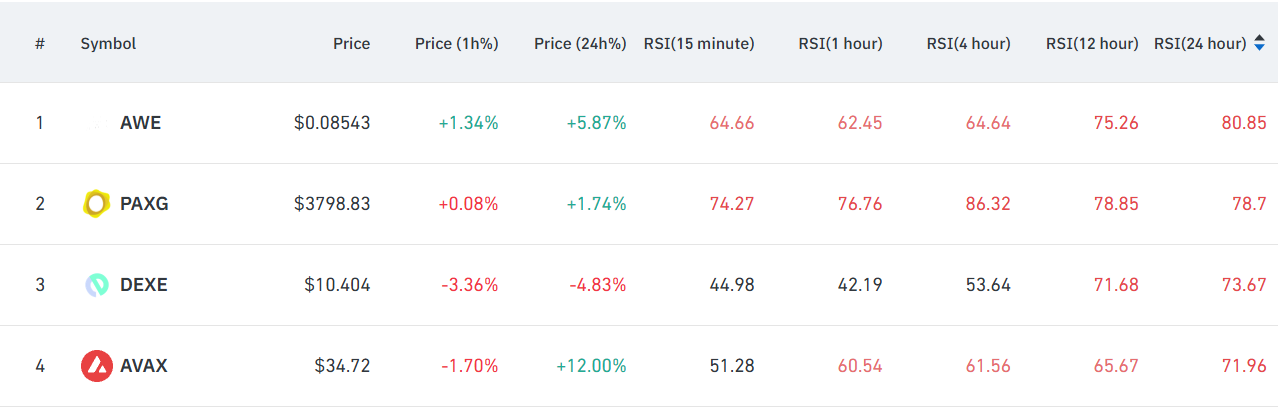This screenshot has width=1278, height=412.
Task: Open the DEXE symbol link
Action: [144, 285]
